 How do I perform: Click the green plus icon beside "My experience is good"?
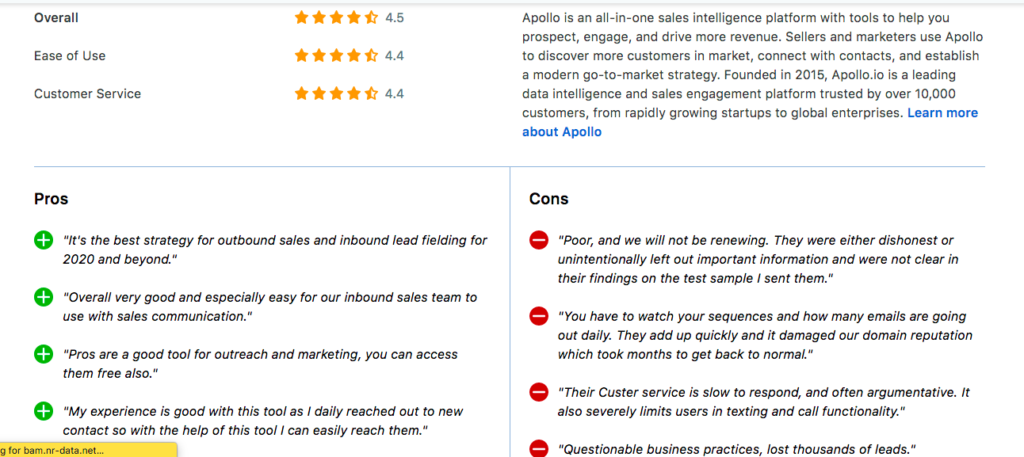[43, 412]
